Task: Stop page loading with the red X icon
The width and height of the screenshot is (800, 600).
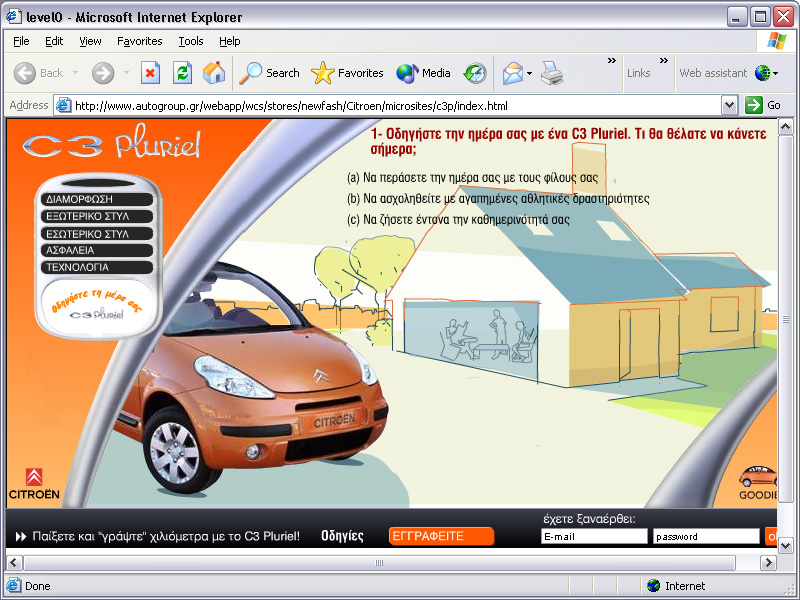Action: tap(150, 73)
